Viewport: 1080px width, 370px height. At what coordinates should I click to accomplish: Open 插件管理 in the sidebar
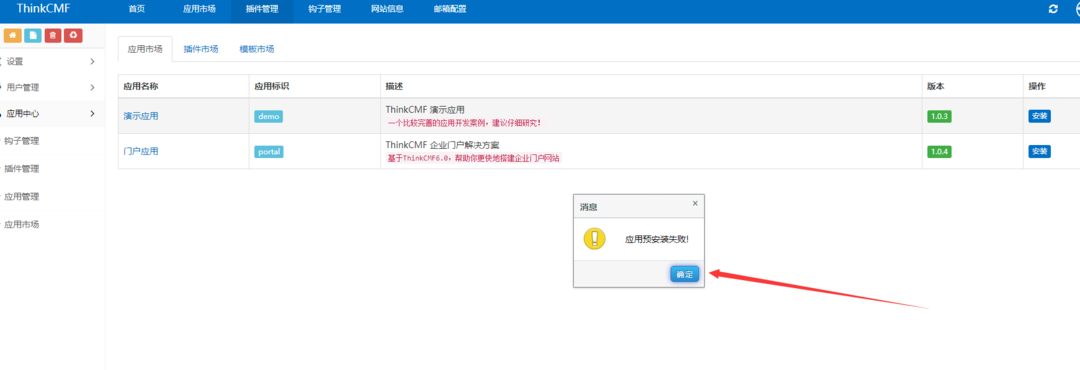point(21,169)
